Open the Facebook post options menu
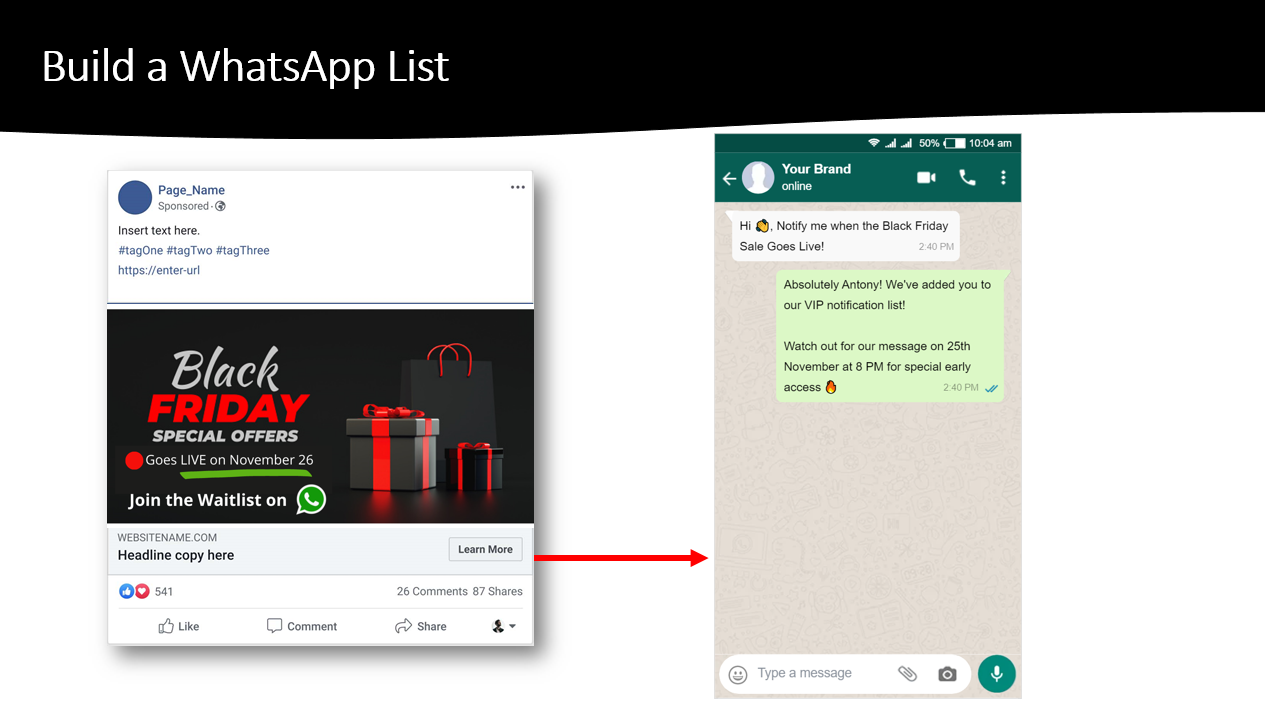 (x=517, y=186)
